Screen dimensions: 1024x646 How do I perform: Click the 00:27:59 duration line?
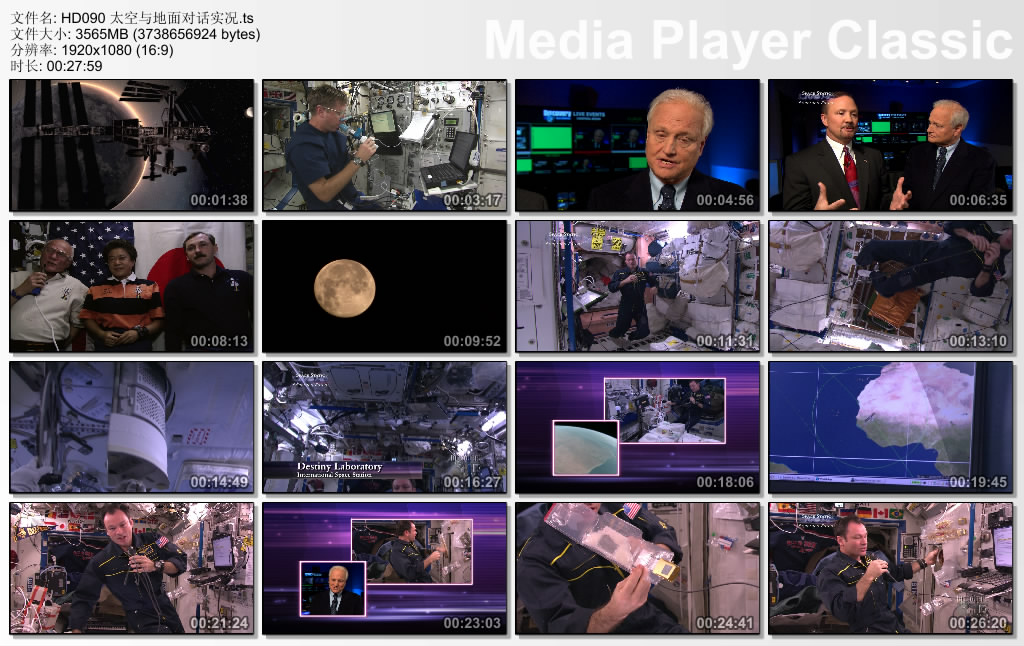tap(54, 66)
